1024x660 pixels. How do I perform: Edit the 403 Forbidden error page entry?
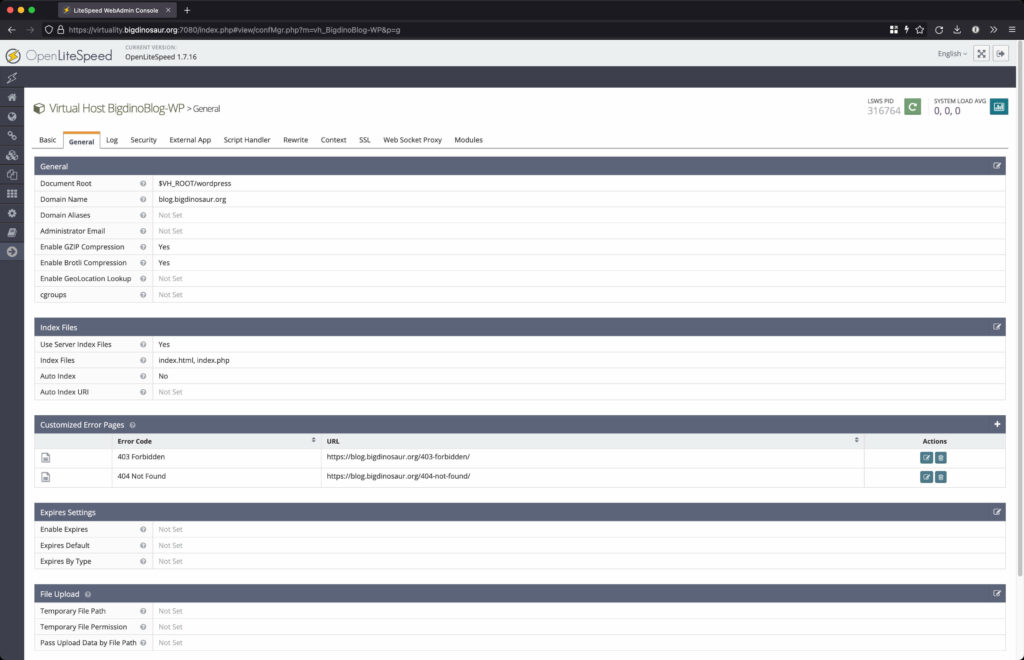[926, 457]
